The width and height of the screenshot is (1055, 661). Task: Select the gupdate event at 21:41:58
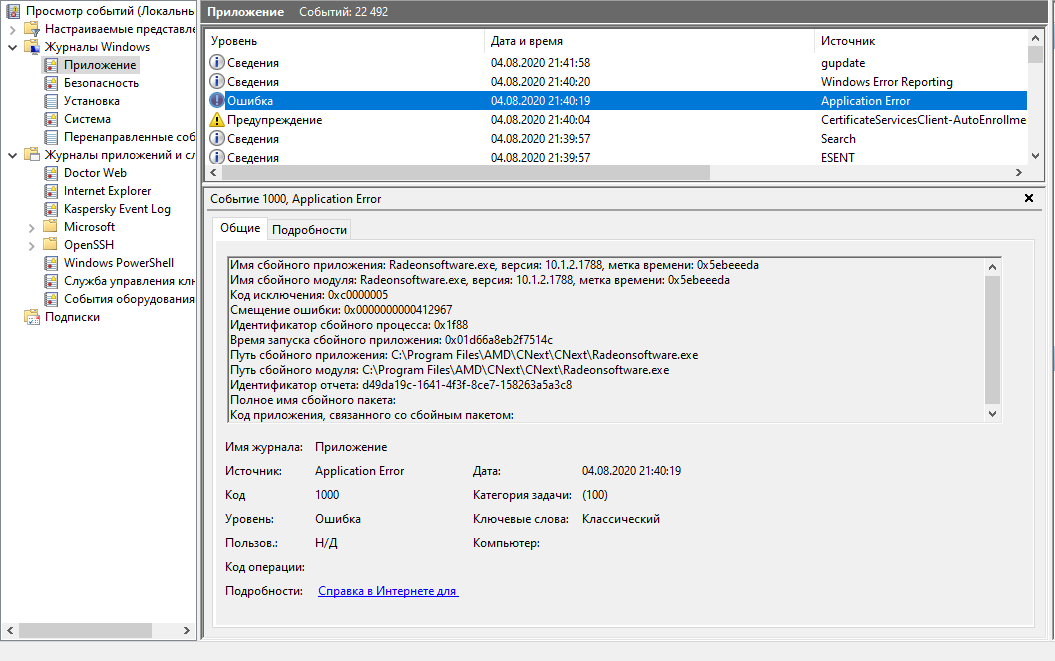click(616, 63)
